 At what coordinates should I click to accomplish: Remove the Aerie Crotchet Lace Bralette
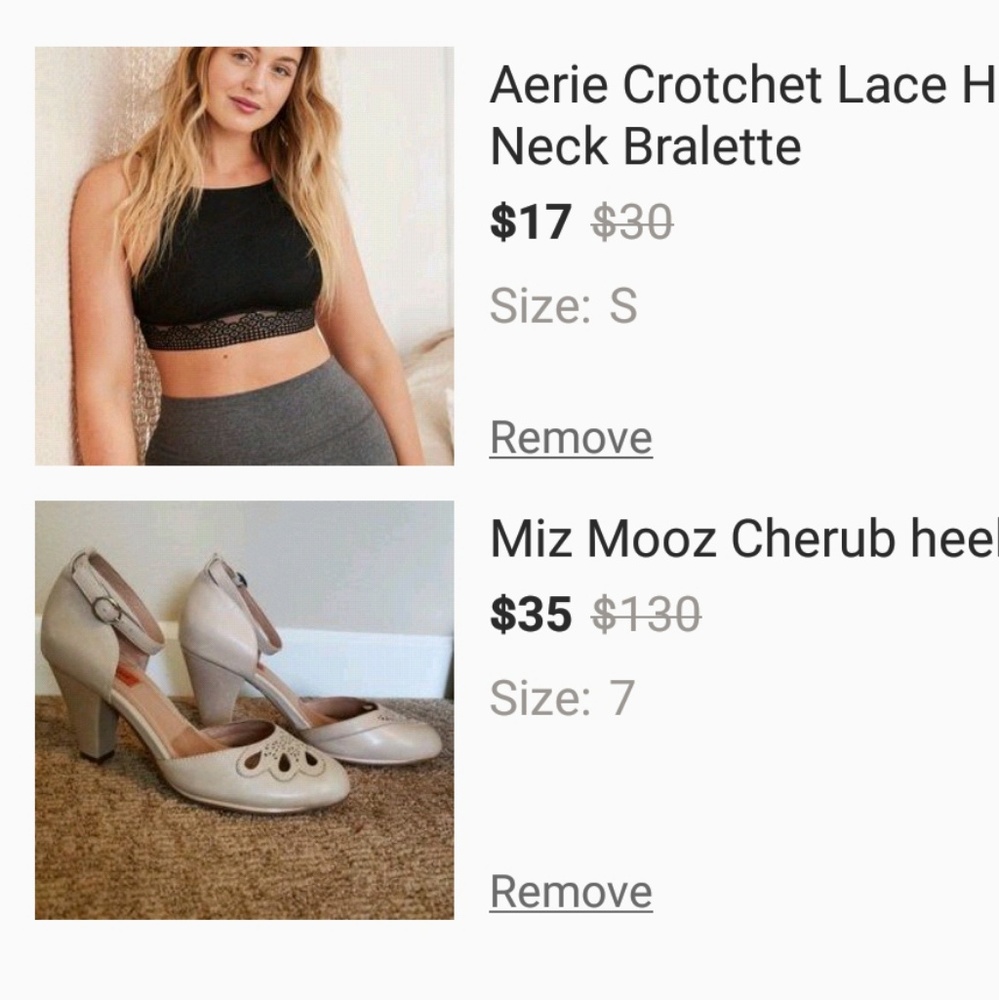click(x=570, y=438)
